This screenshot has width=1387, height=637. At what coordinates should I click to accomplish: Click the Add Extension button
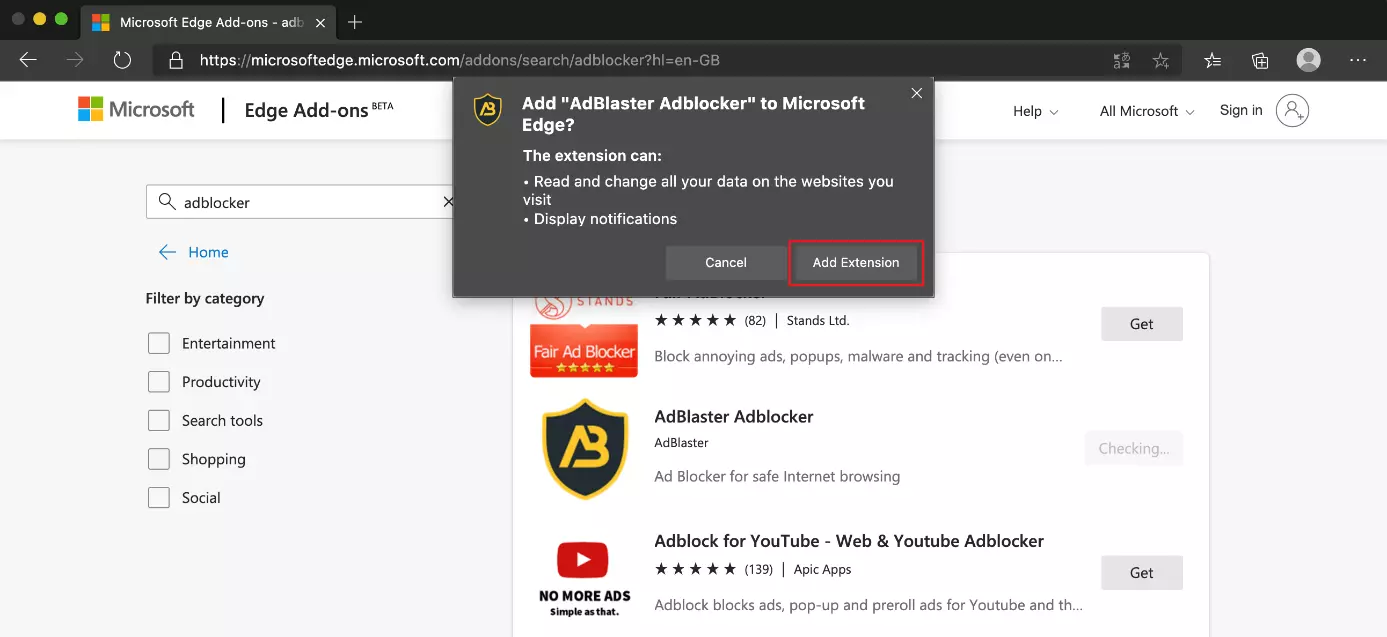[855, 263]
